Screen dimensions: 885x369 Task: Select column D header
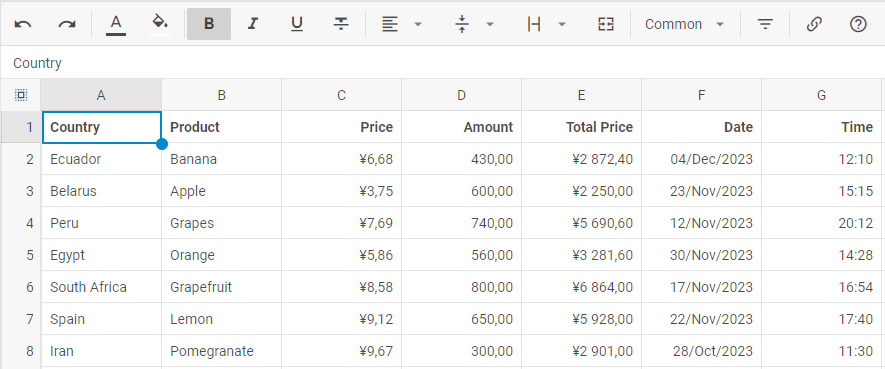(x=462, y=95)
